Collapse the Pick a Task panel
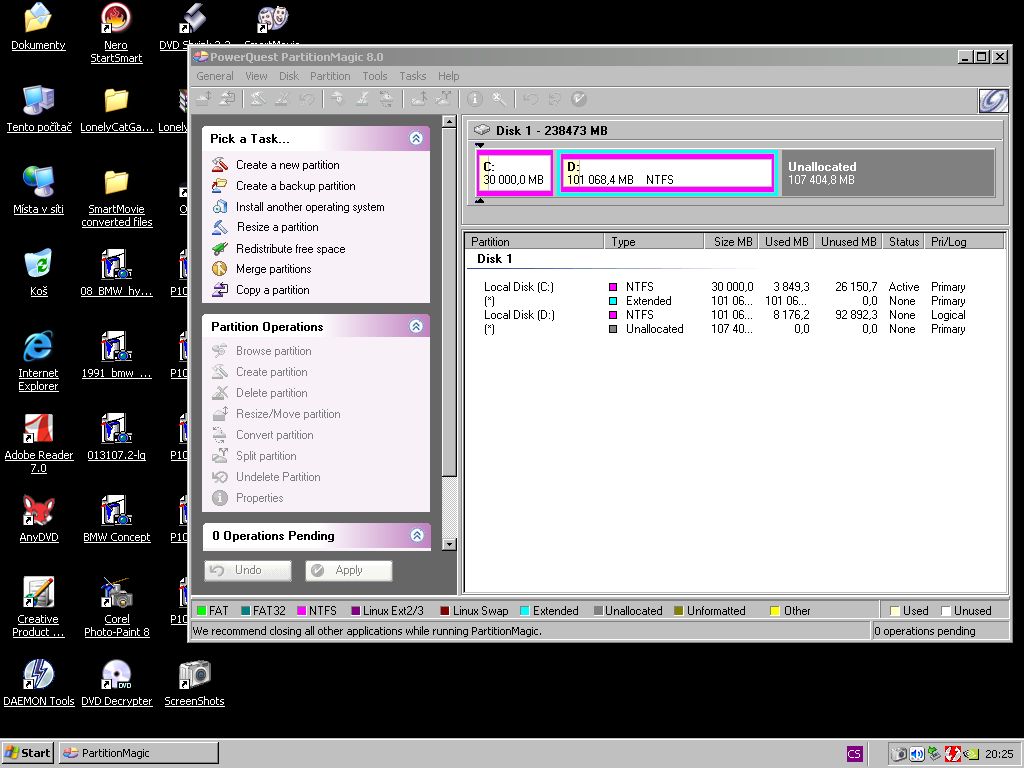 pyautogui.click(x=416, y=138)
